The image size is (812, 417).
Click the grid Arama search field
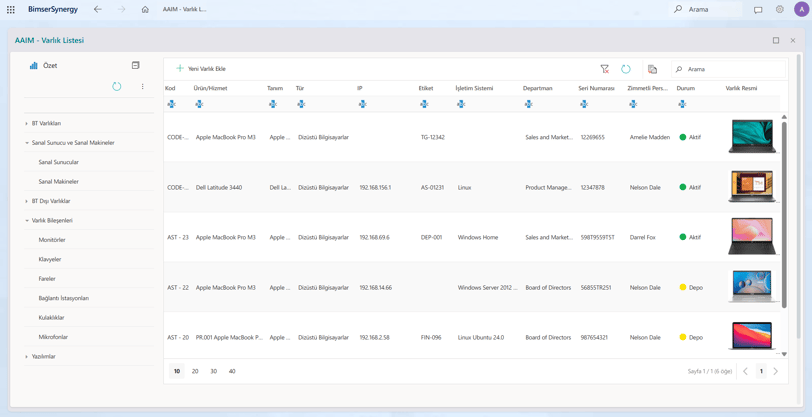point(729,69)
